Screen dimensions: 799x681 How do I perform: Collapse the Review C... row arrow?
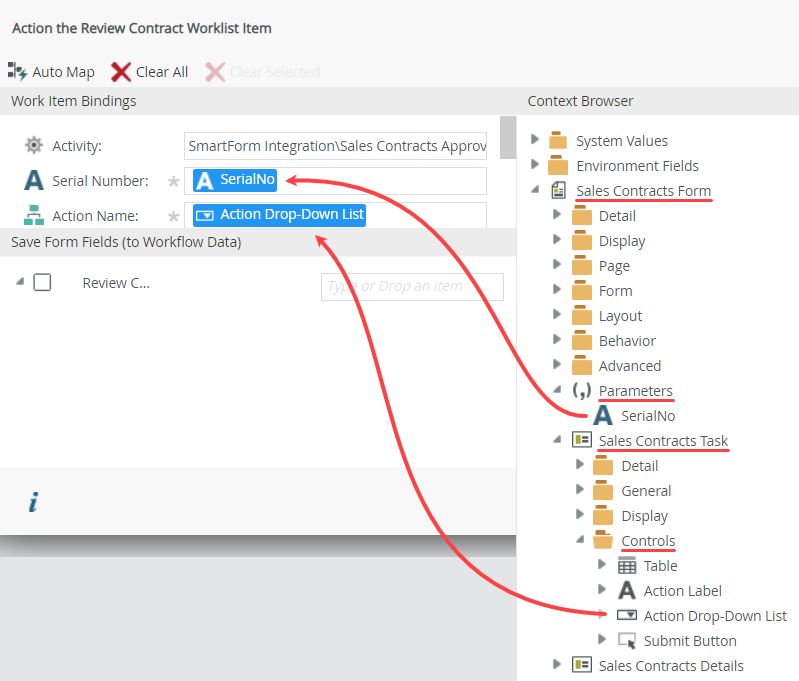coord(20,281)
